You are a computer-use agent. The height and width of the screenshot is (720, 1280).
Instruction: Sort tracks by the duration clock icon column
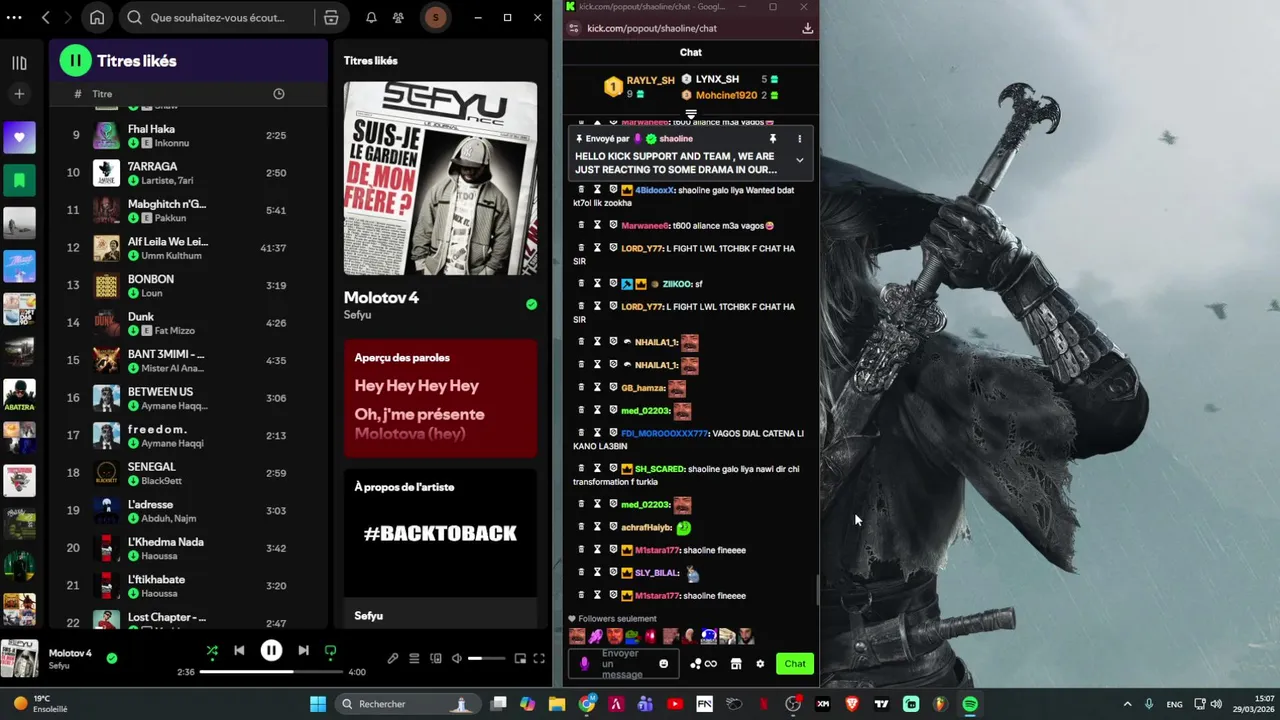click(x=278, y=94)
